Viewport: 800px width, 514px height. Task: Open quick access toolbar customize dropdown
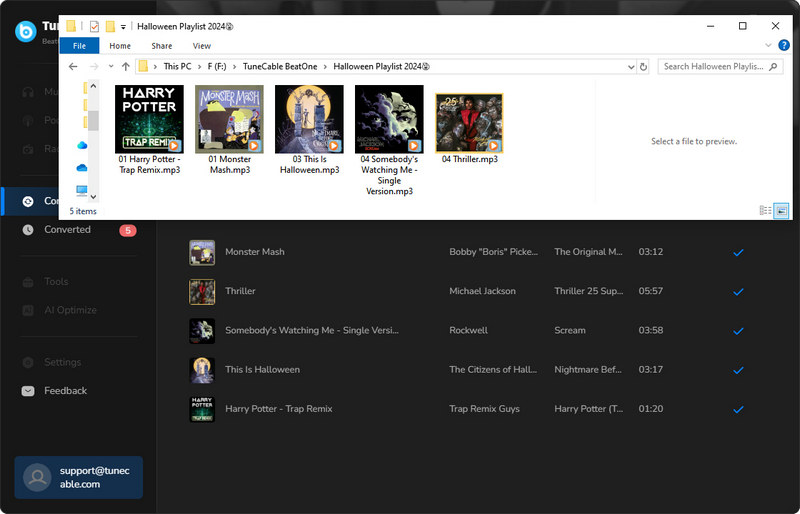(123, 27)
